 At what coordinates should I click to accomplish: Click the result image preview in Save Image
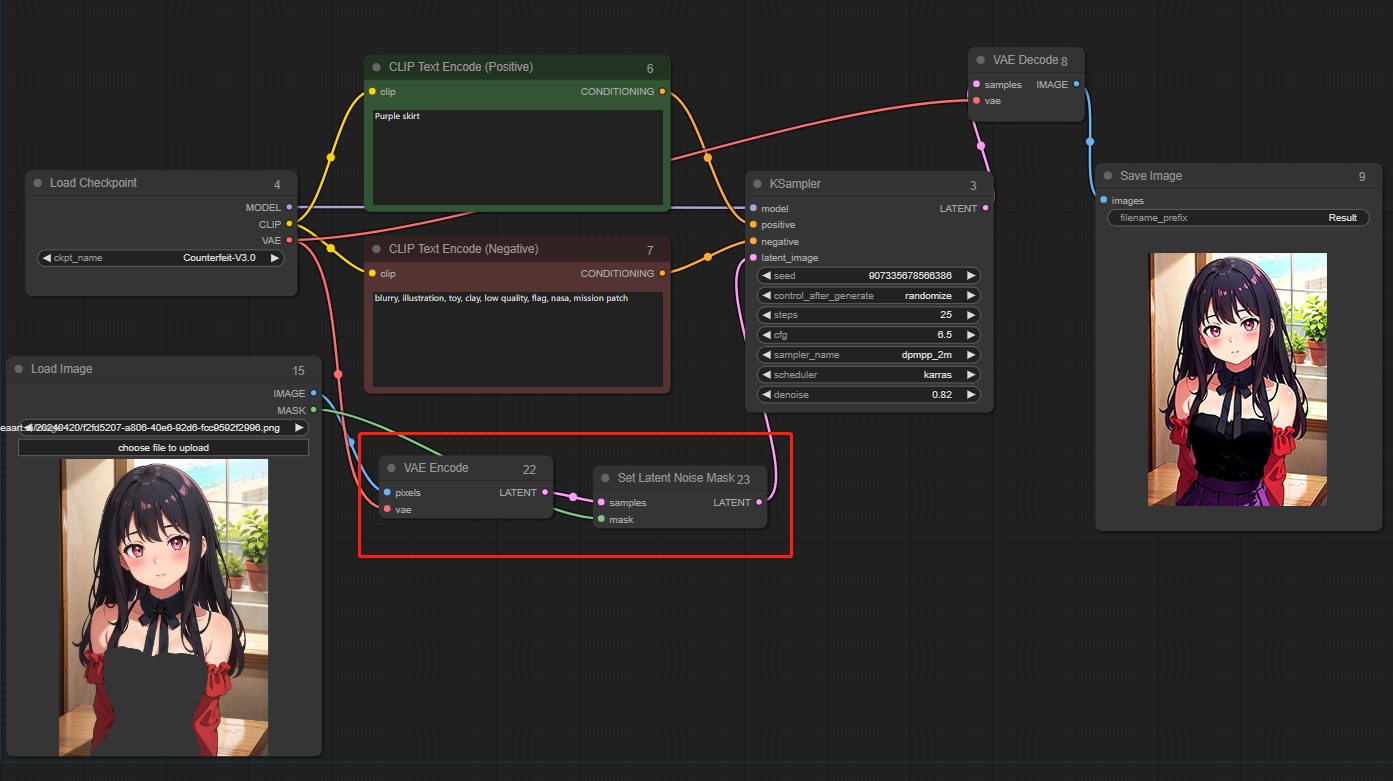coord(1237,379)
